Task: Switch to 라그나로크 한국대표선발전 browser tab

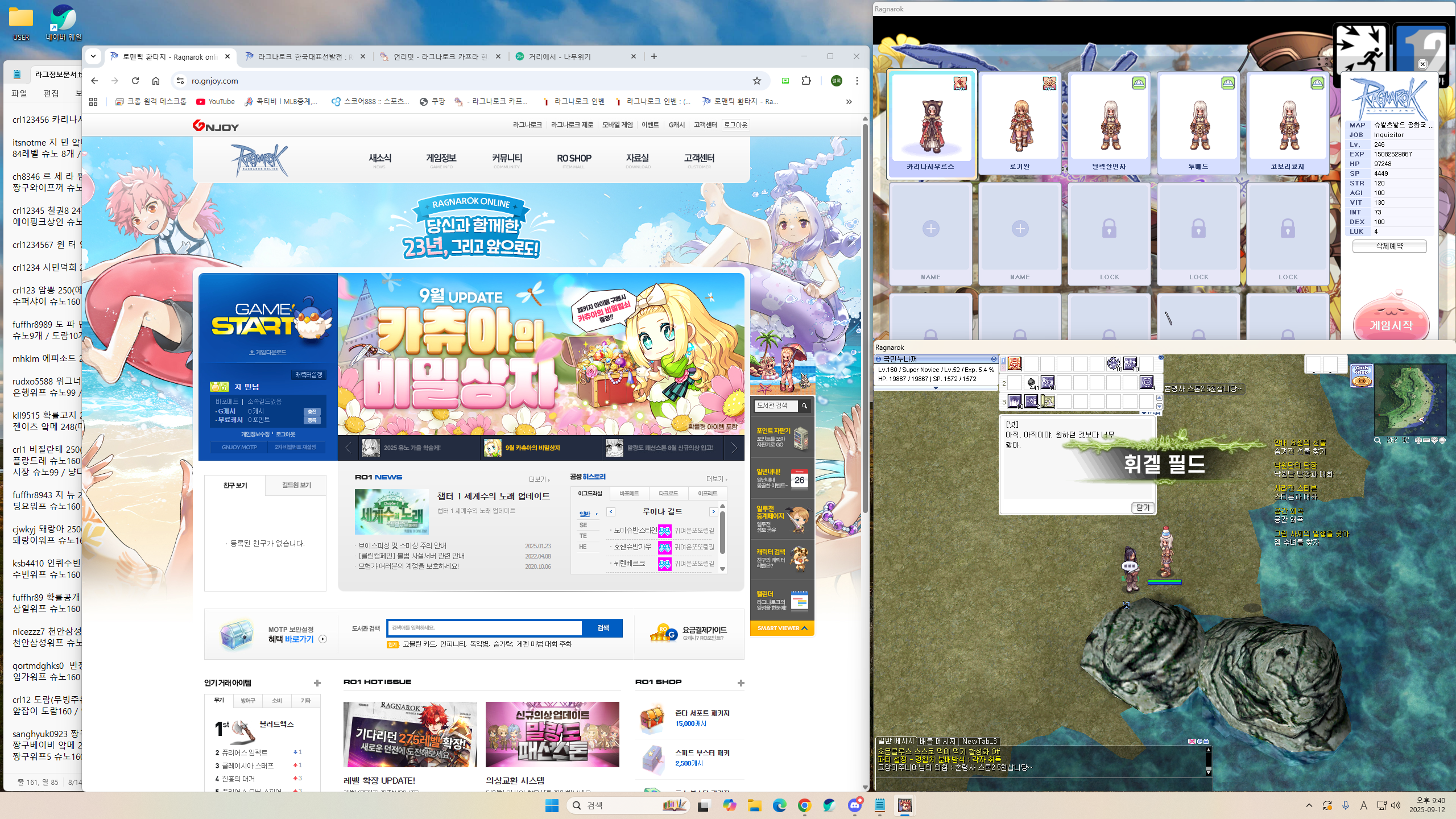Action: [x=304, y=56]
